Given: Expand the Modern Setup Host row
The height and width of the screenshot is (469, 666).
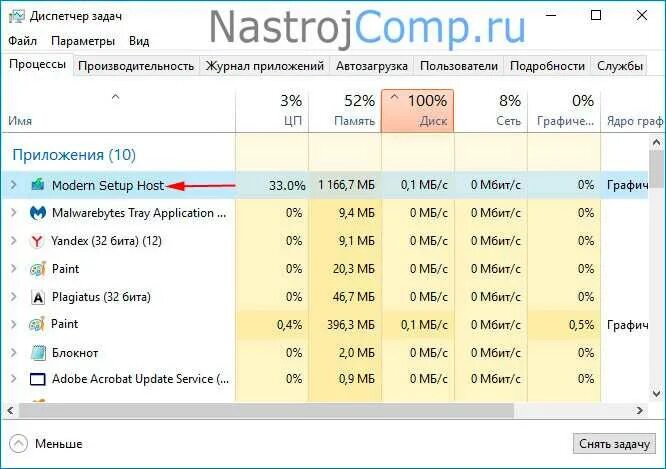Looking at the screenshot, I should tap(14, 185).
